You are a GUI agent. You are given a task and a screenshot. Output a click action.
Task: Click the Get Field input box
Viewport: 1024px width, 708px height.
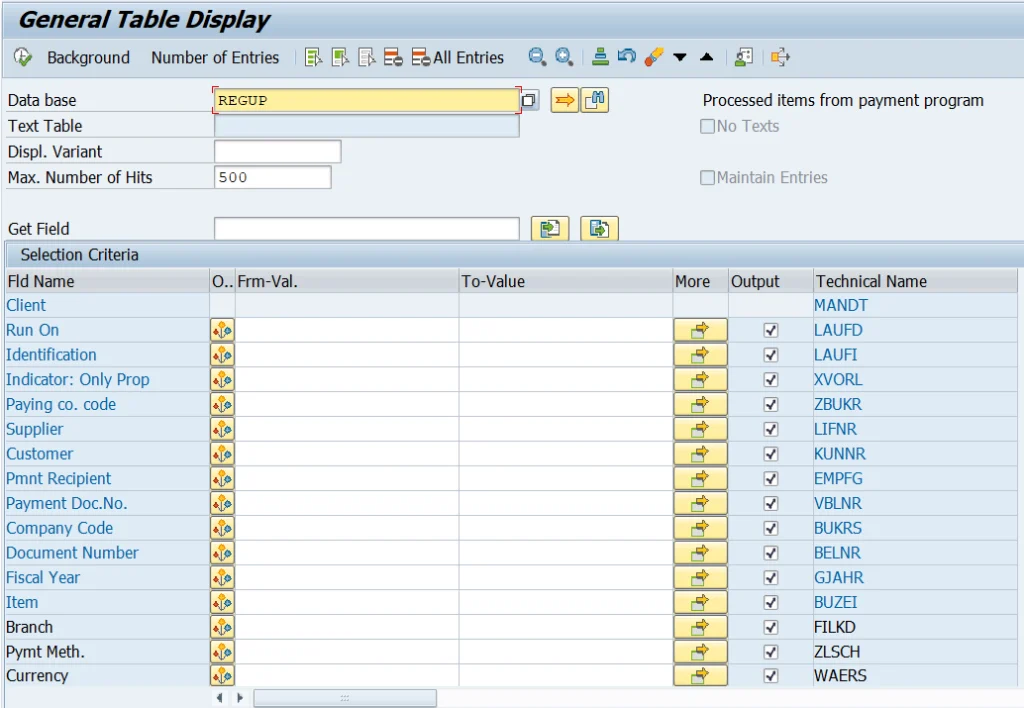366,229
